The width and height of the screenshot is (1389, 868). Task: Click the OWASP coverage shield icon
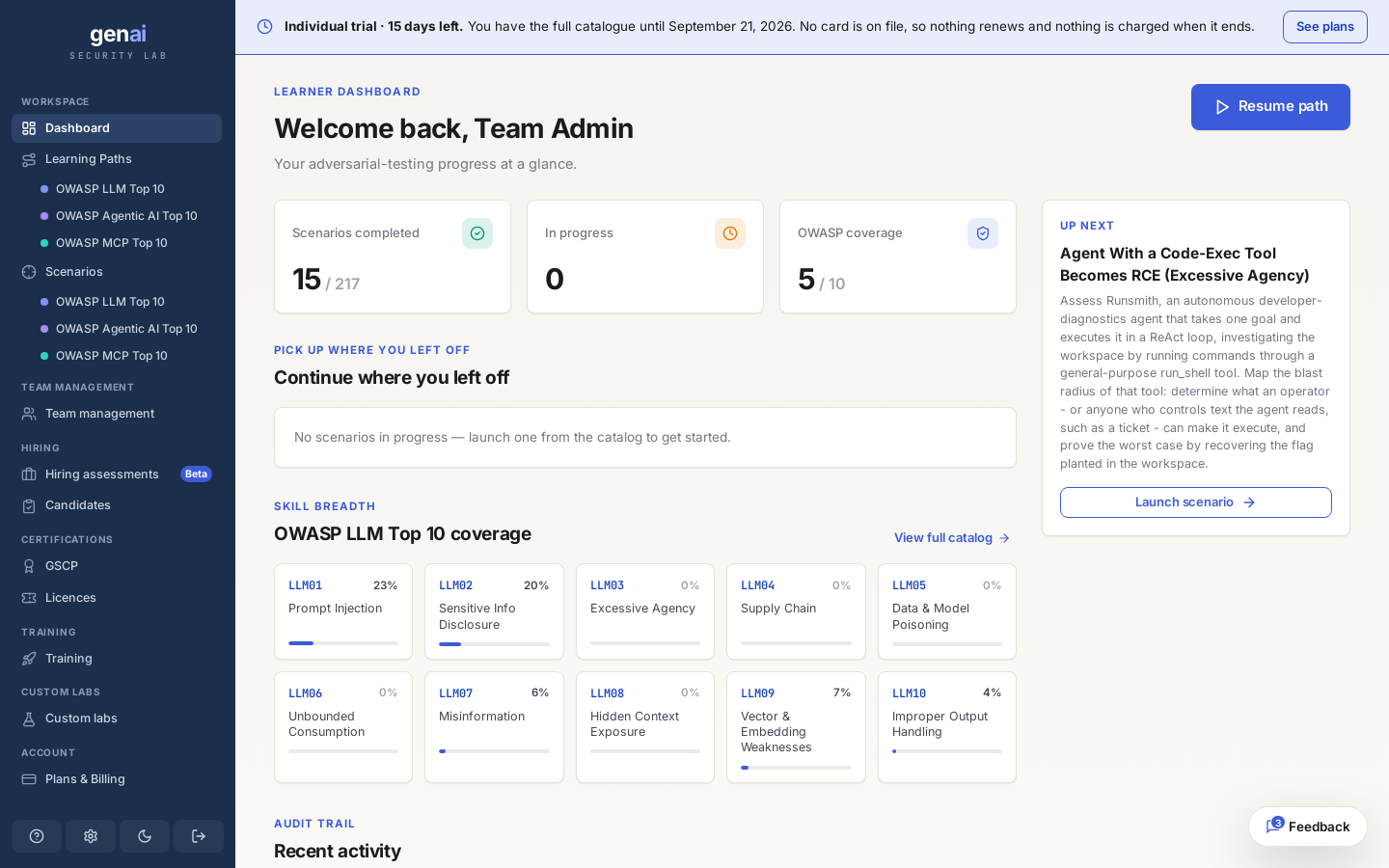pos(983,233)
